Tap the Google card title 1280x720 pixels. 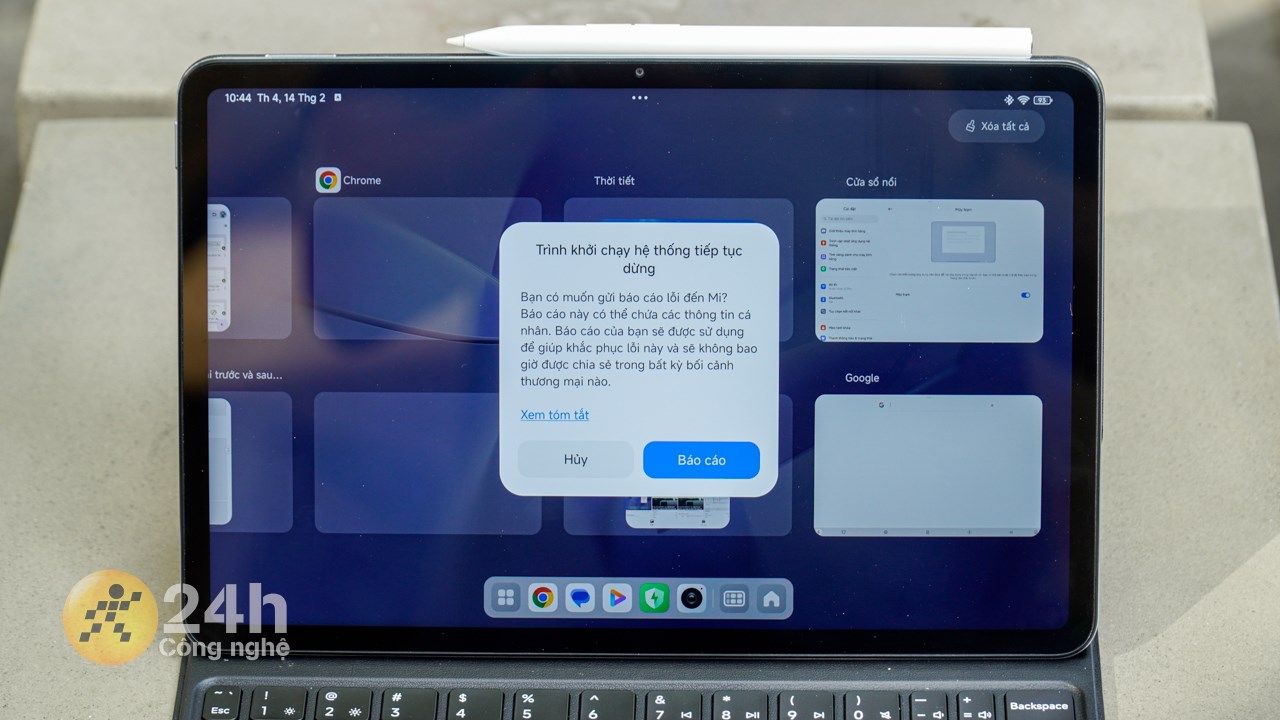click(x=862, y=378)
